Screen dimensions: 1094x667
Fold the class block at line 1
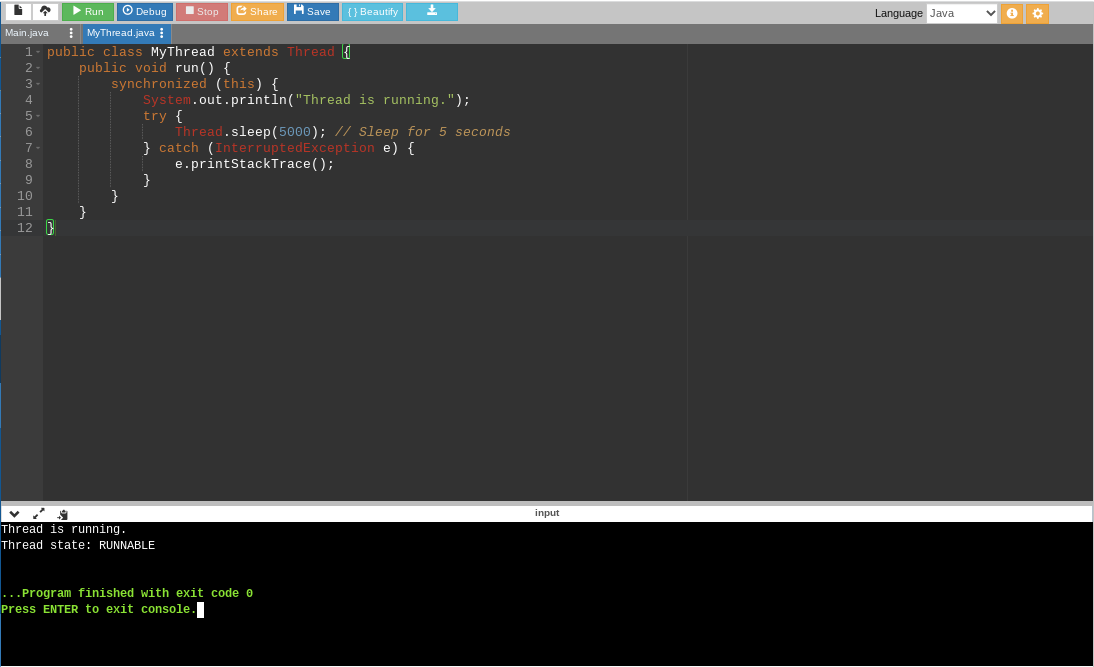[38, 52]
